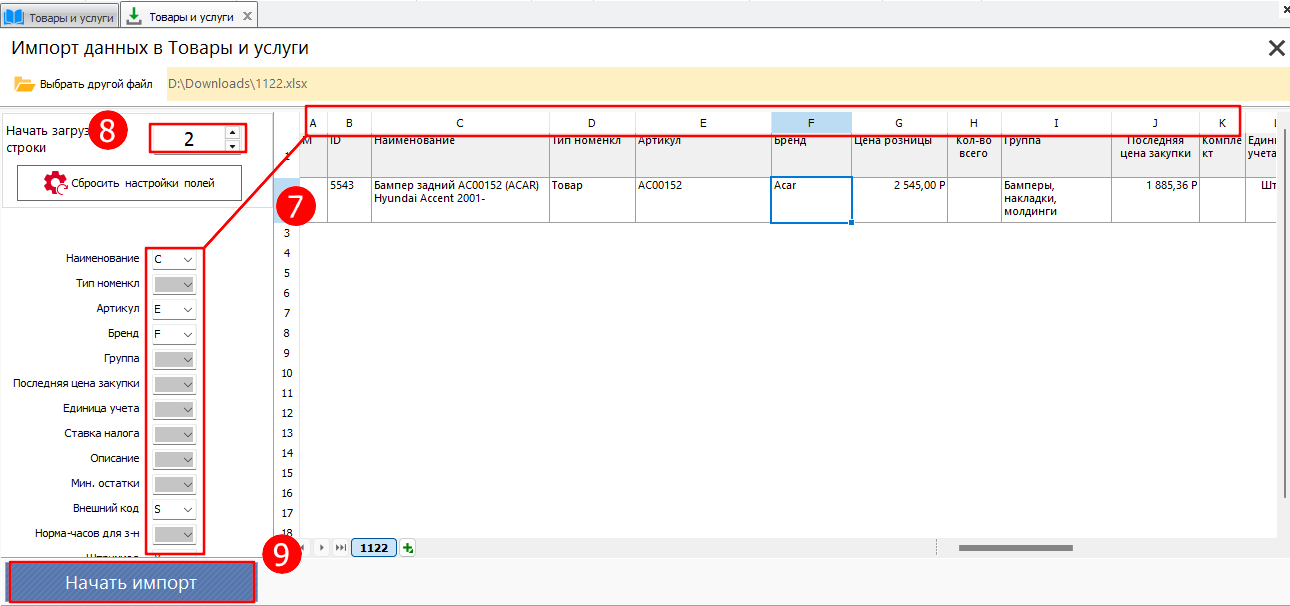Open the Группа column dropdown
This screenshot has height=606, width=1290.
point(188,359)
